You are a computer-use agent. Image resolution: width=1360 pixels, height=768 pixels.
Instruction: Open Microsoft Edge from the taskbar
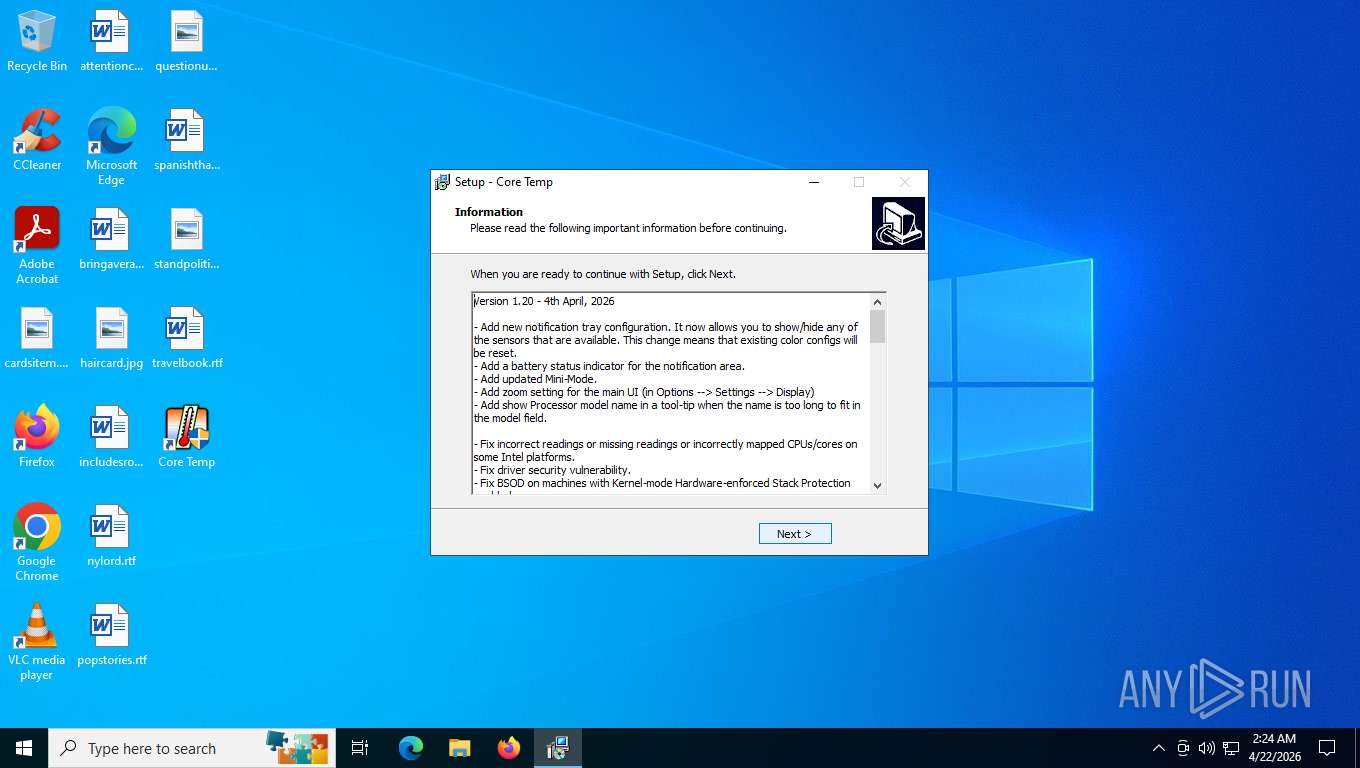pos(411,748)
